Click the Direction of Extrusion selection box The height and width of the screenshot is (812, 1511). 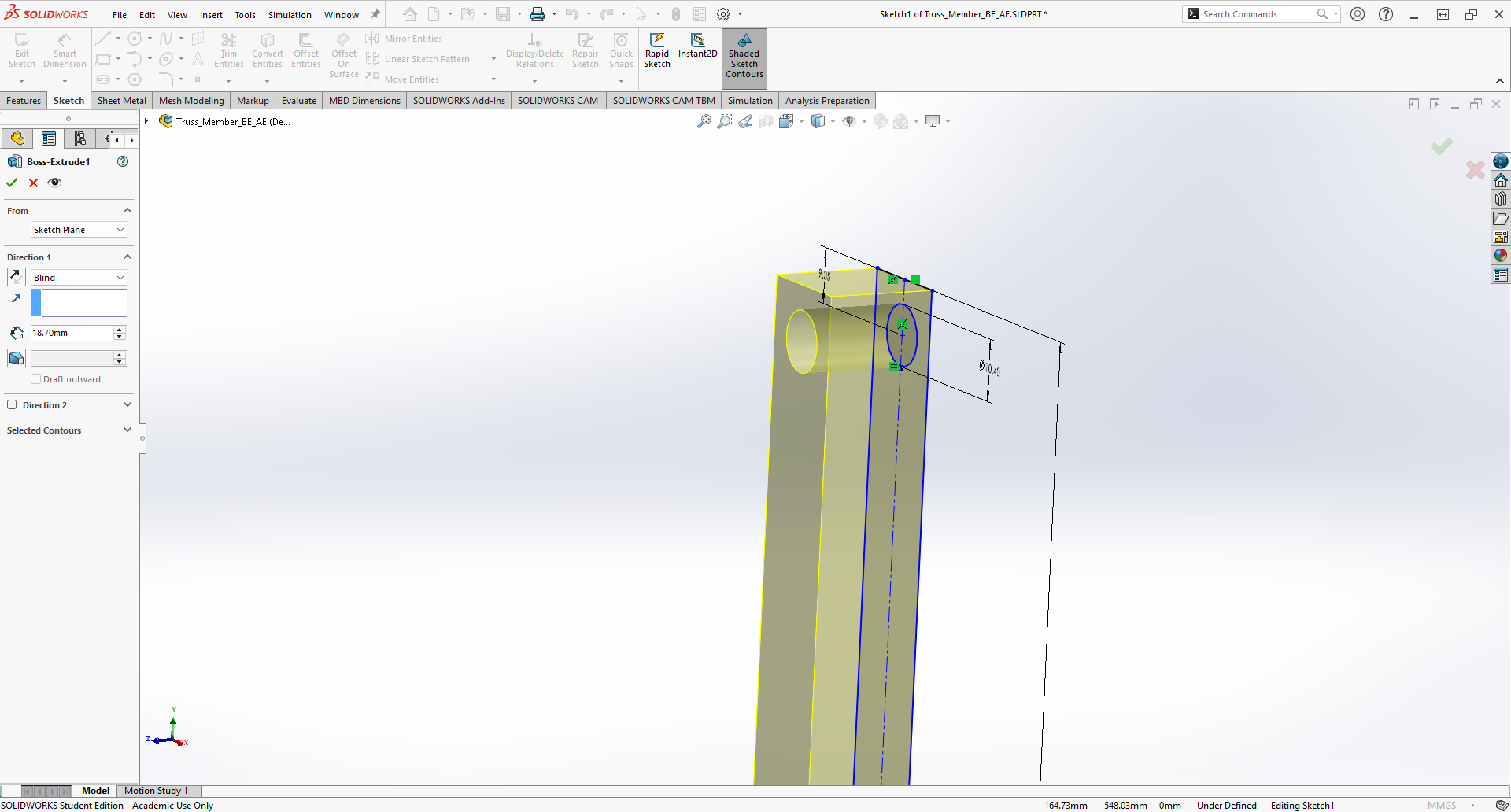click(x=84, y=303)
